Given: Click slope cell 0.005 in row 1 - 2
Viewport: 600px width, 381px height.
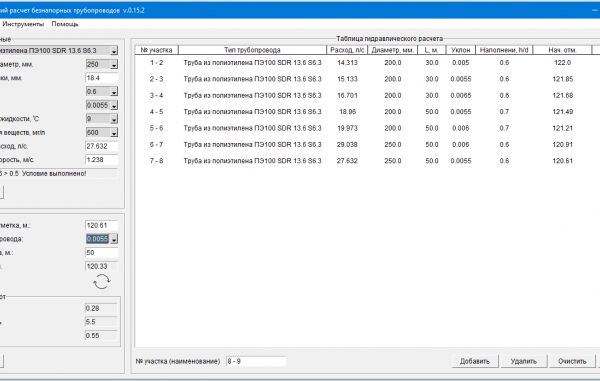Looking at the screenshot, I should [x=461, y=63].
